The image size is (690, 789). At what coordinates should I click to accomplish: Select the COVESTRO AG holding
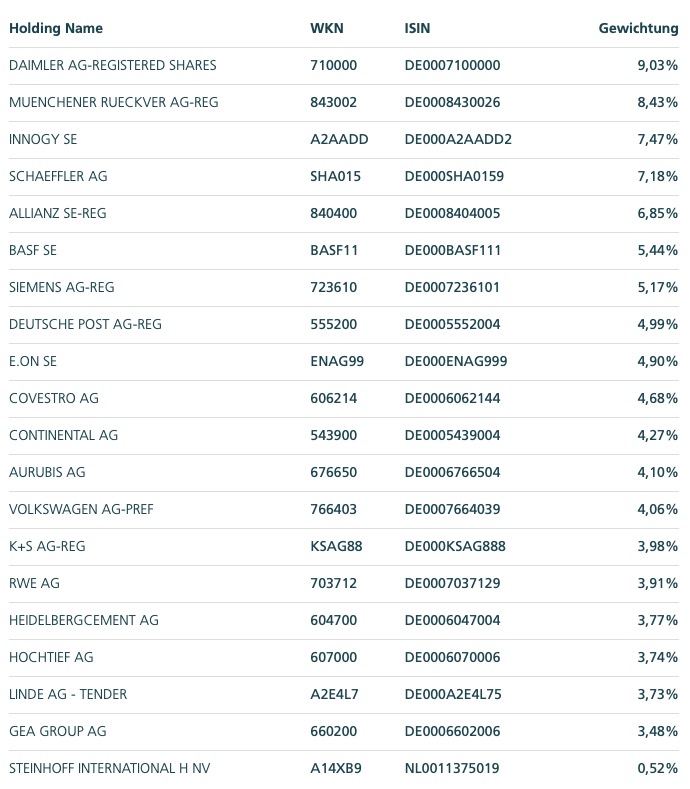pyautogui.click(x=54, y=398)
